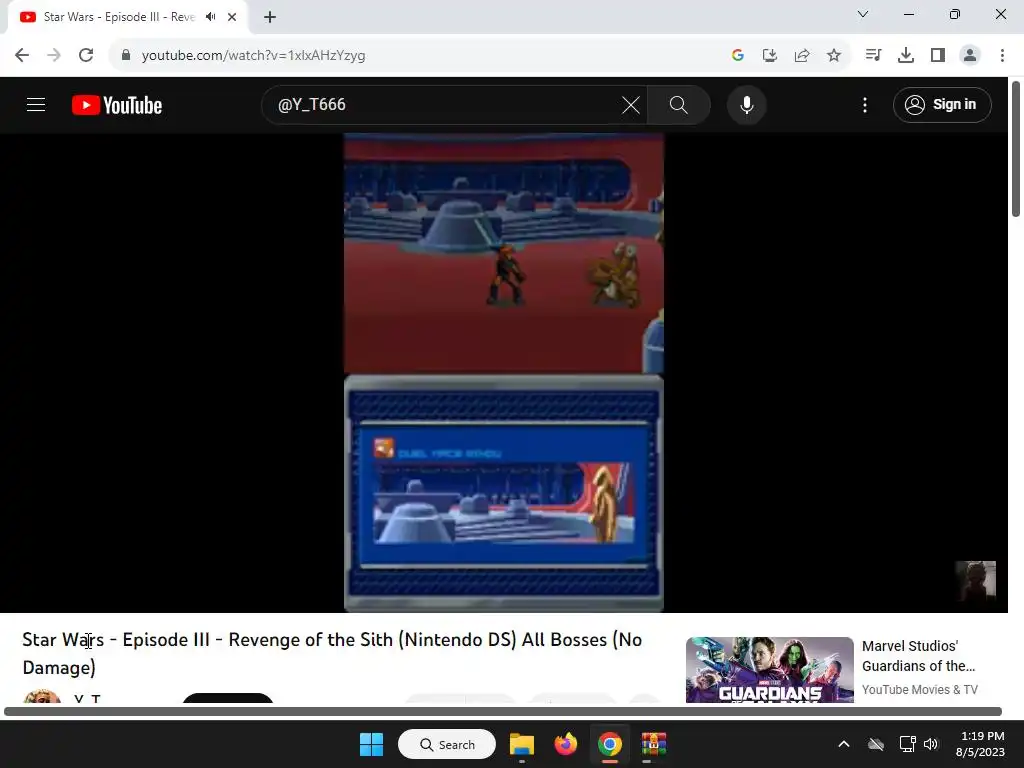Open Marvel Studios' Guardians of the... title
The image size is (1024, 768).
click(918, 656)
